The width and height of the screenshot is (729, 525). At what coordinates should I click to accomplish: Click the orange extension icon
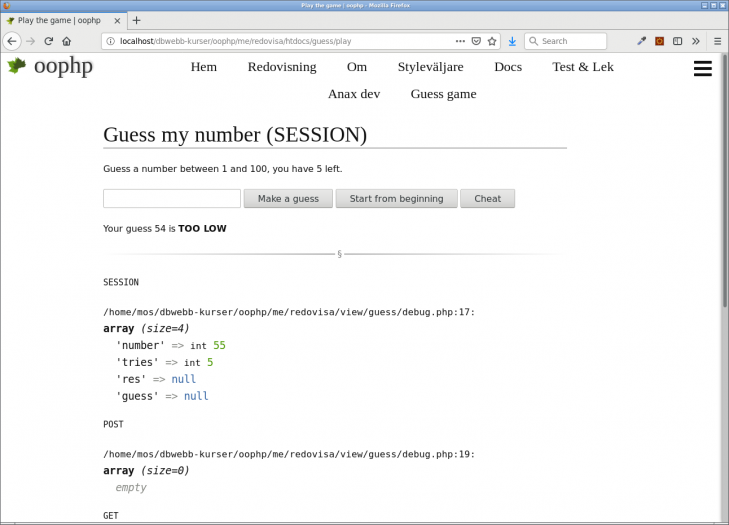659,41
